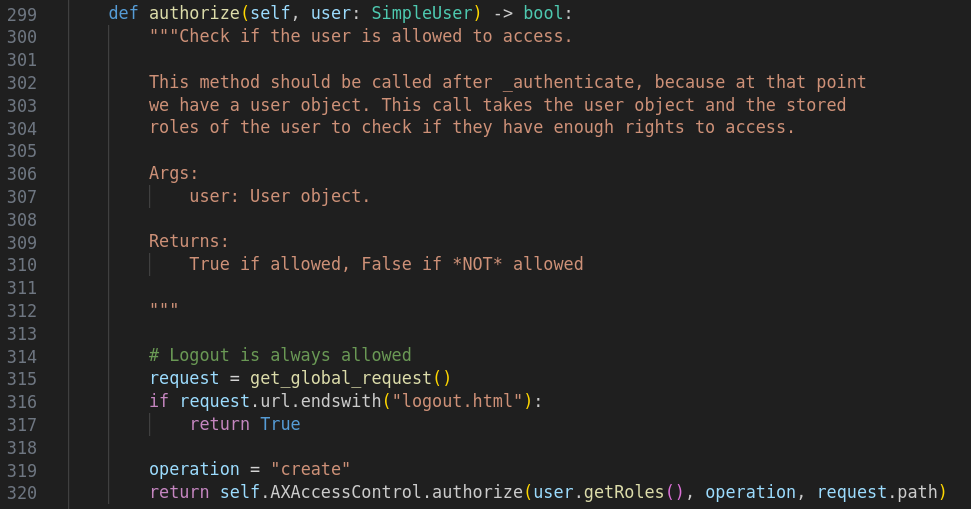Click line number 299 in the gutter
The image size is (971, 509).
click(22, 14)
